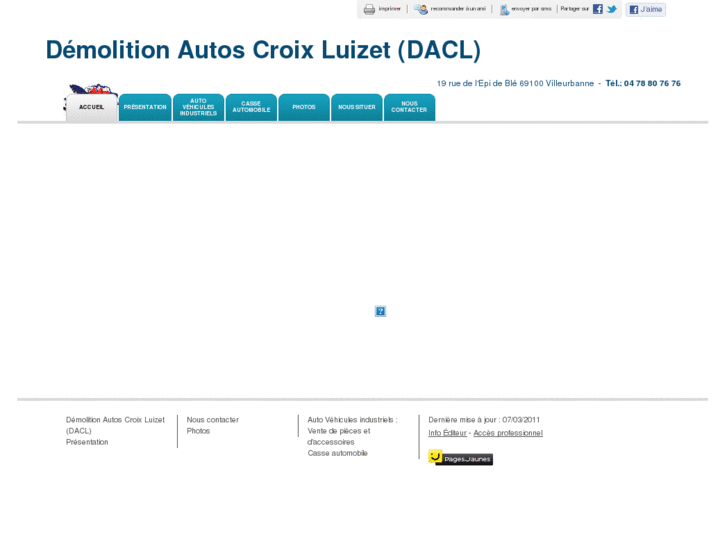Click the car logo above the Accueil tab
Image resolution: width=727 pixels, height=545 pixels.
point(92,89)
